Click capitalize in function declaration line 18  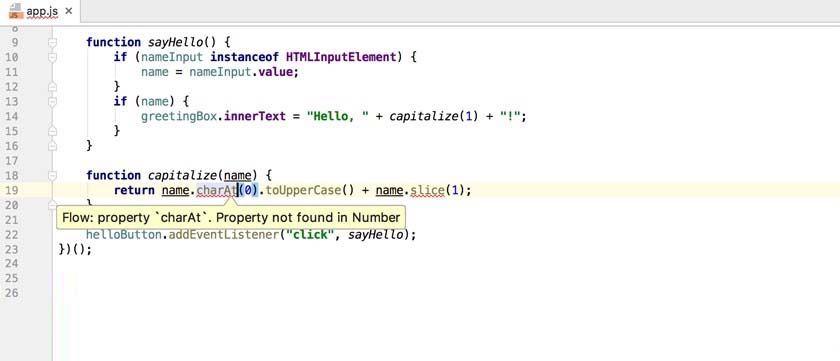coord(183,175)
